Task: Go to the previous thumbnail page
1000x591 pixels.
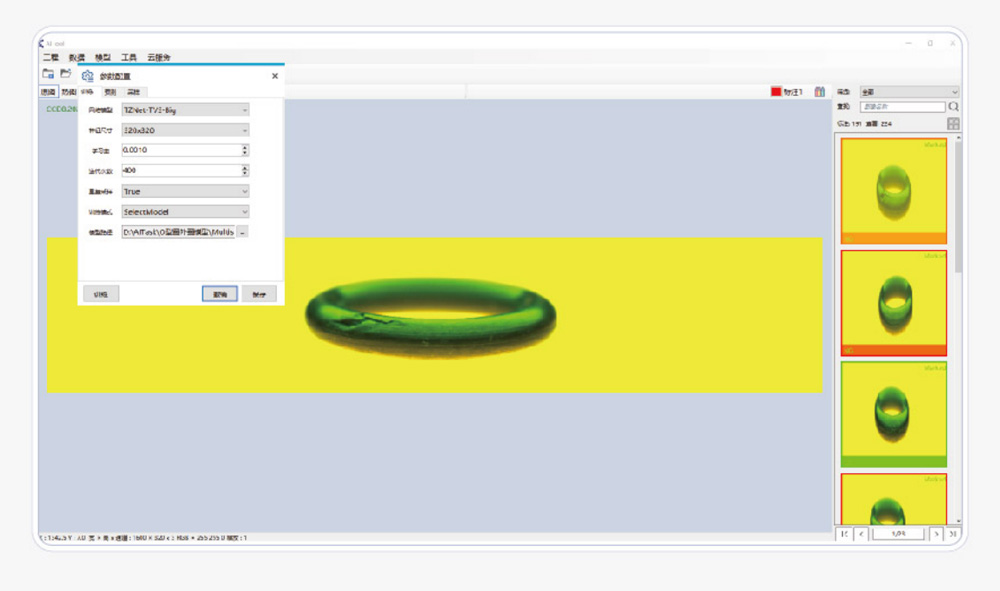Action: (862, 534)
